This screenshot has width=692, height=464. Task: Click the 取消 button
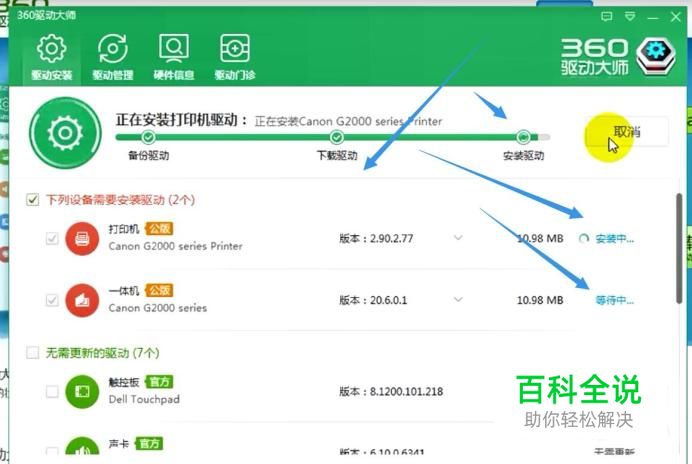627,132
